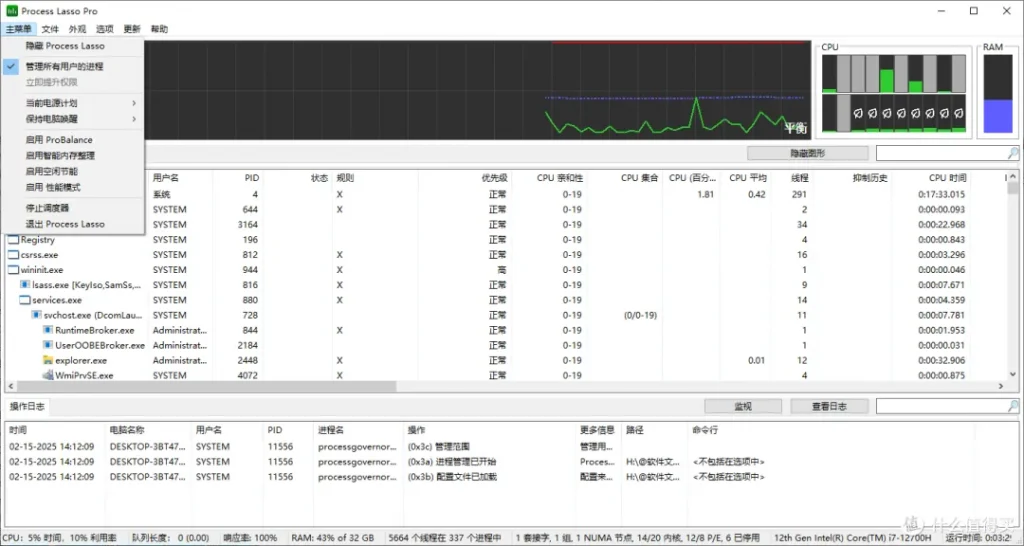Switch to the 操作日志 tab
Image resolution: width=1024 pixels, height=546 pixels.
click(x=27, y=406)
